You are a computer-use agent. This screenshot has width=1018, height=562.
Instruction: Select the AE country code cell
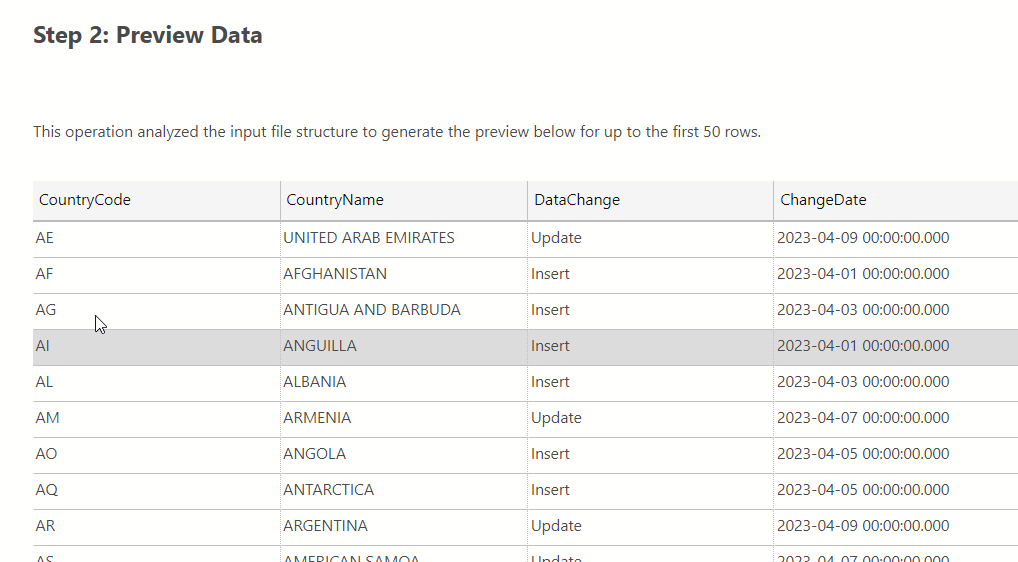pos(45,238)
